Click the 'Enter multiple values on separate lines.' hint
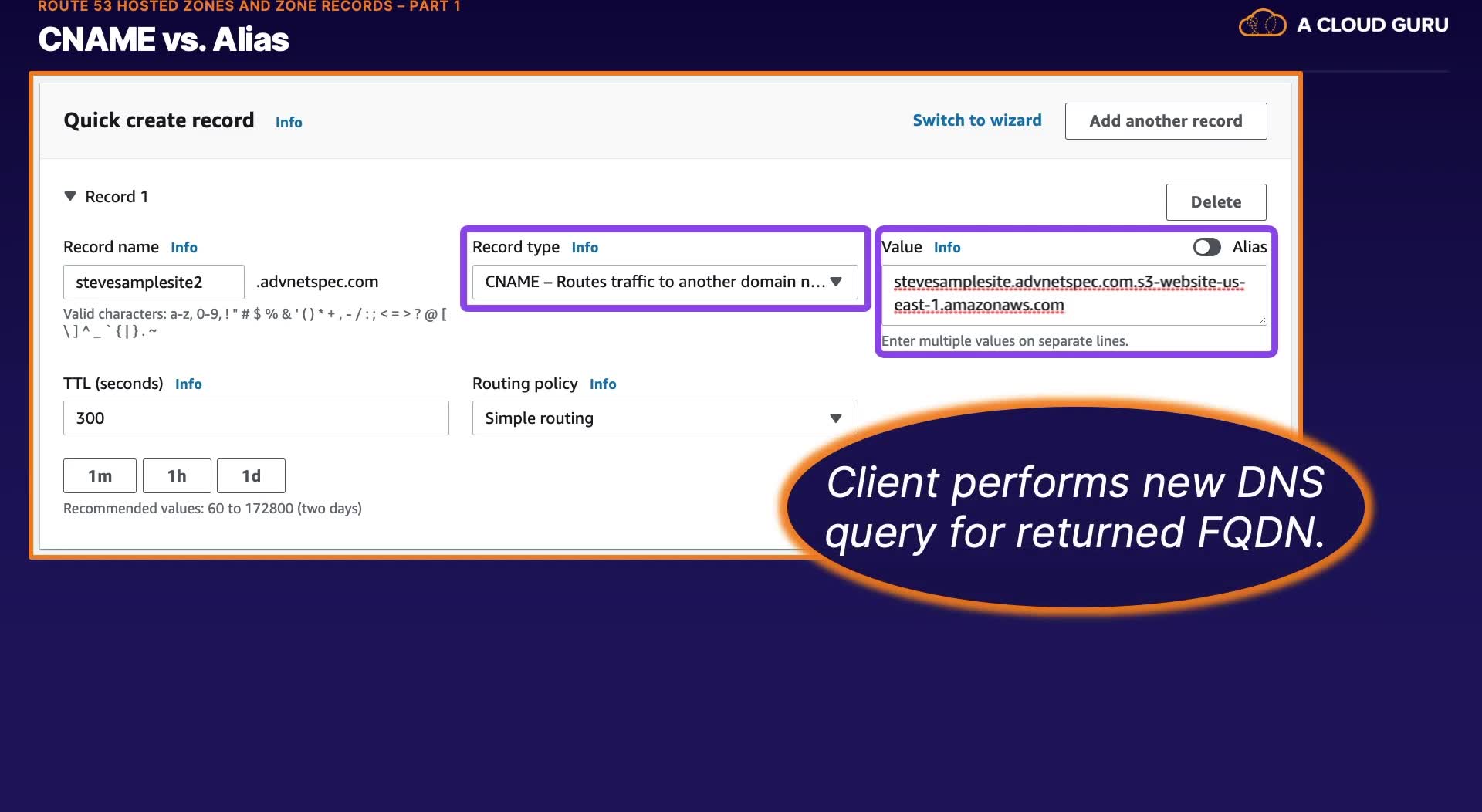Image resolution: width=1482 pixels, height=812 pixels. (1004, 341)
